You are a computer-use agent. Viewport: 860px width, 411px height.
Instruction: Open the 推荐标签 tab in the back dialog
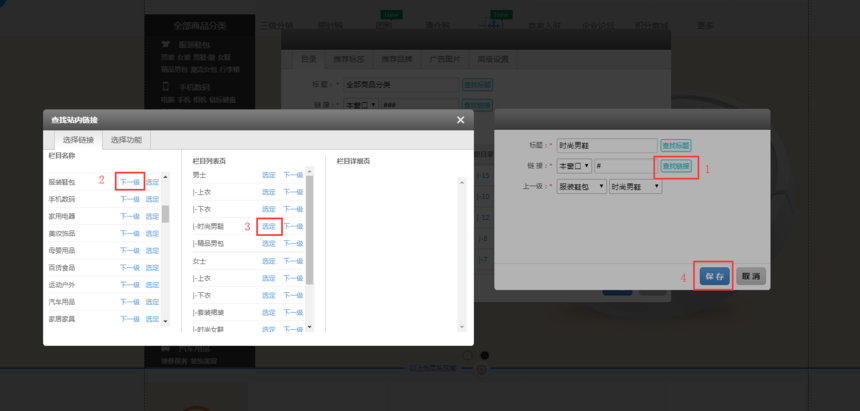click(x=349, y=59)
